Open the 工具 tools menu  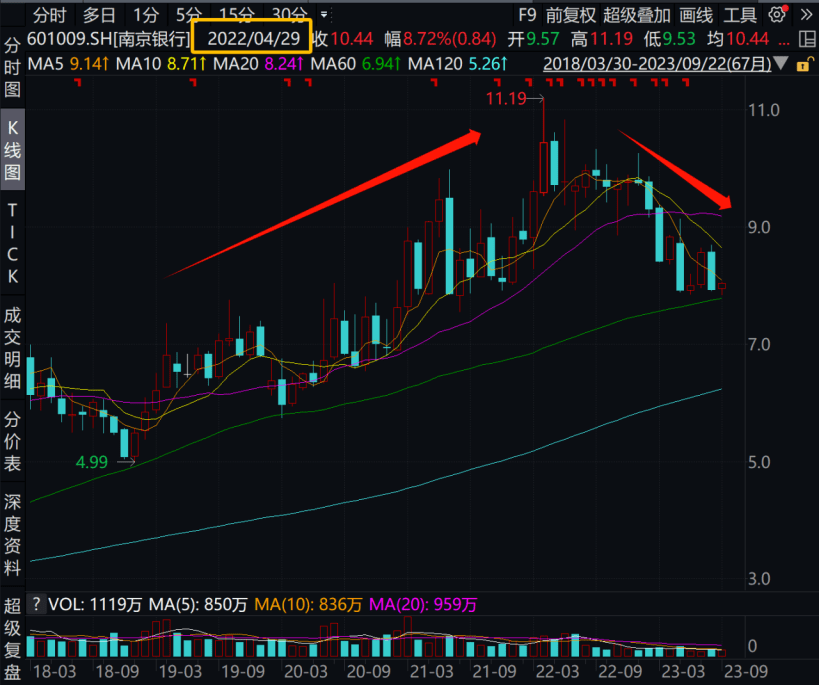740,15
